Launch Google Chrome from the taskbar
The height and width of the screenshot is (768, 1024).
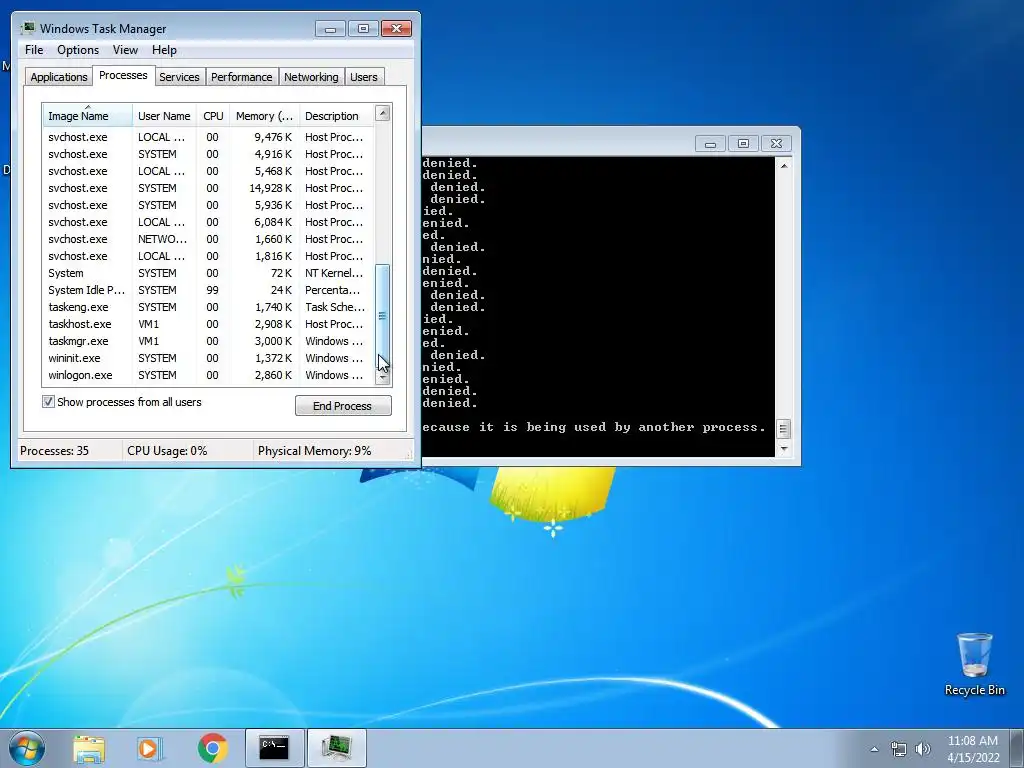212,748
